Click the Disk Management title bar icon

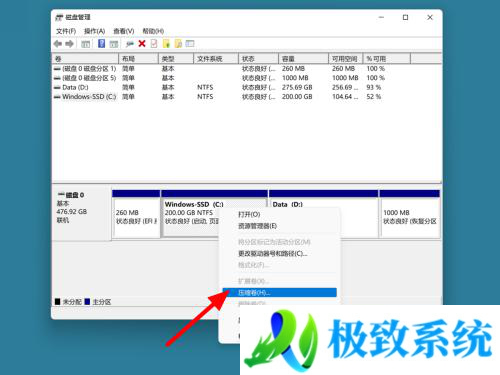59,17
